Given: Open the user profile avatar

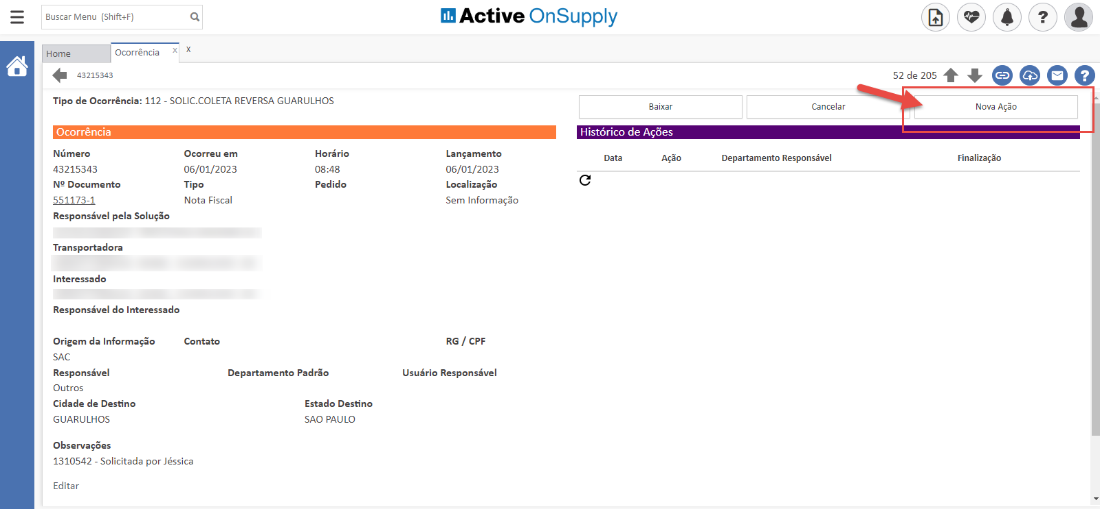Looking at the screenshot, I should (x=1078, y=17).
